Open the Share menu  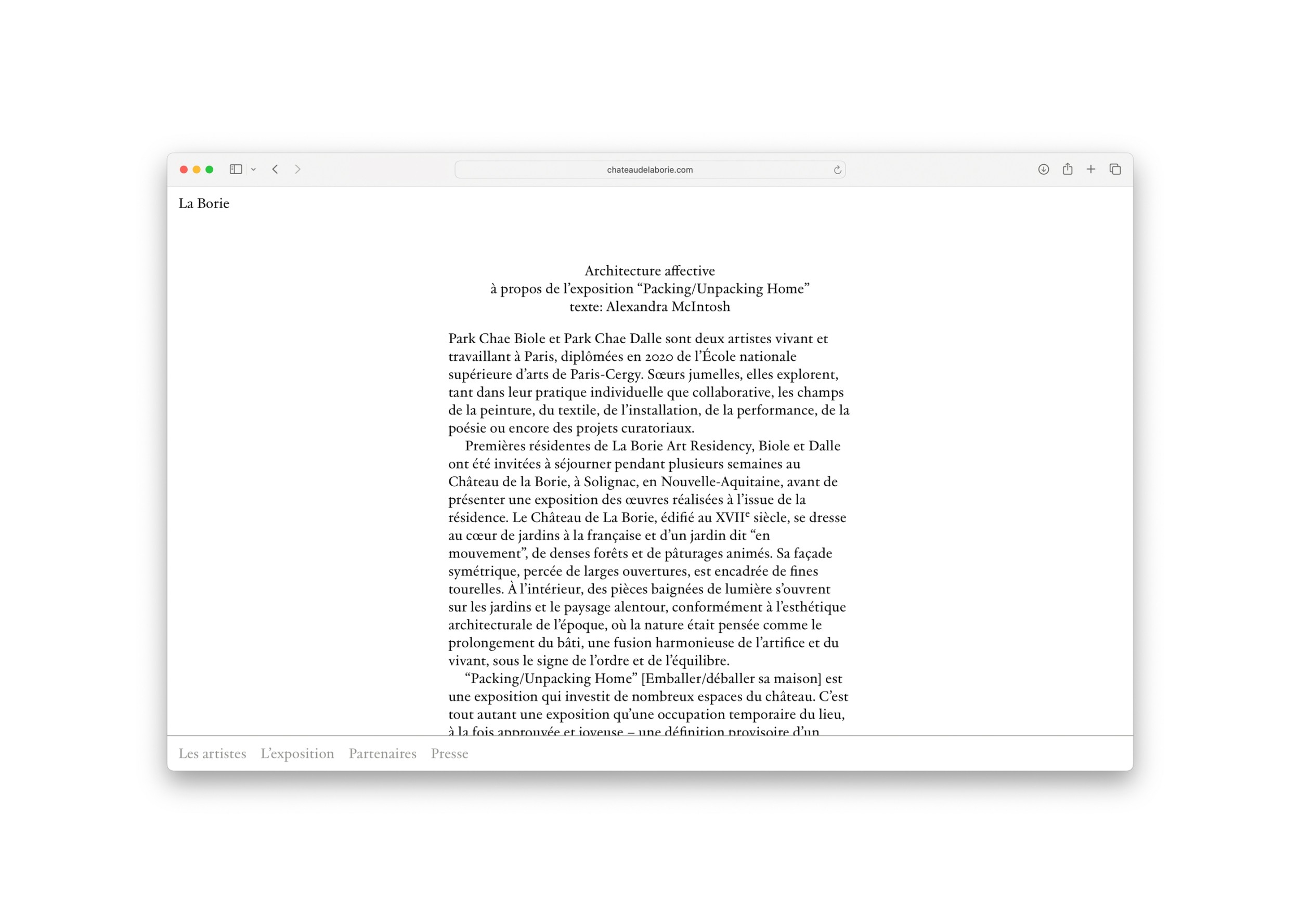(1068, 169)
